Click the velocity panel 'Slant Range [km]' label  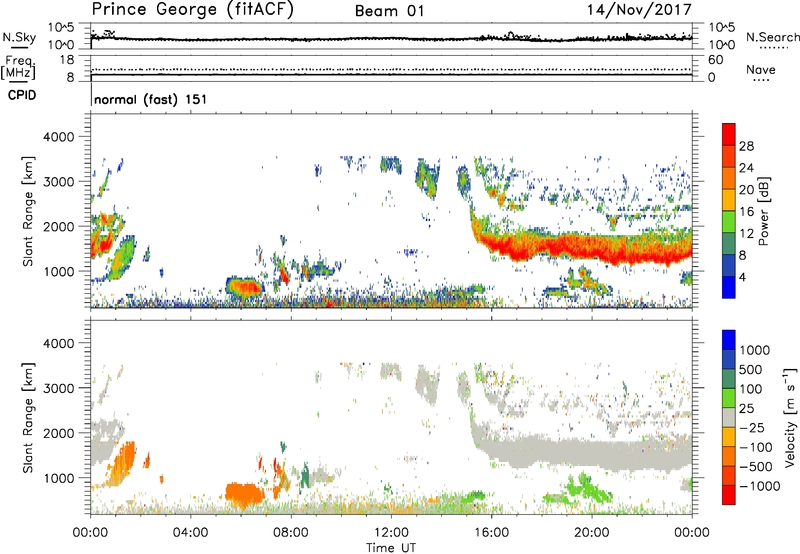[28, 417]
